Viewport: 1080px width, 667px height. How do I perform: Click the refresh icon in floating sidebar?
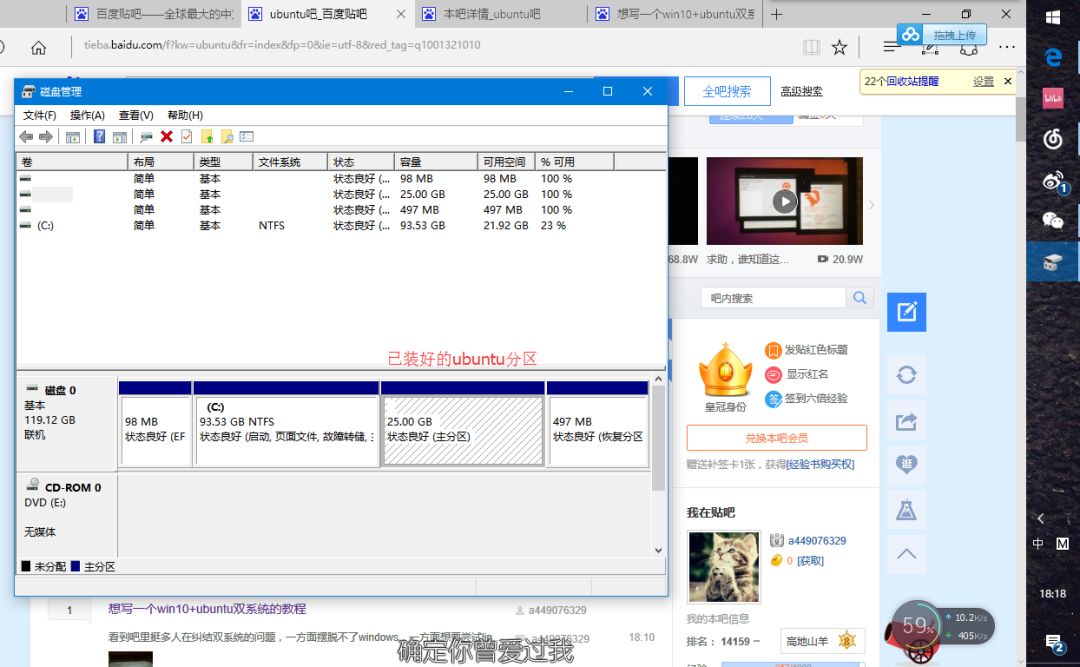pos(906,375)
